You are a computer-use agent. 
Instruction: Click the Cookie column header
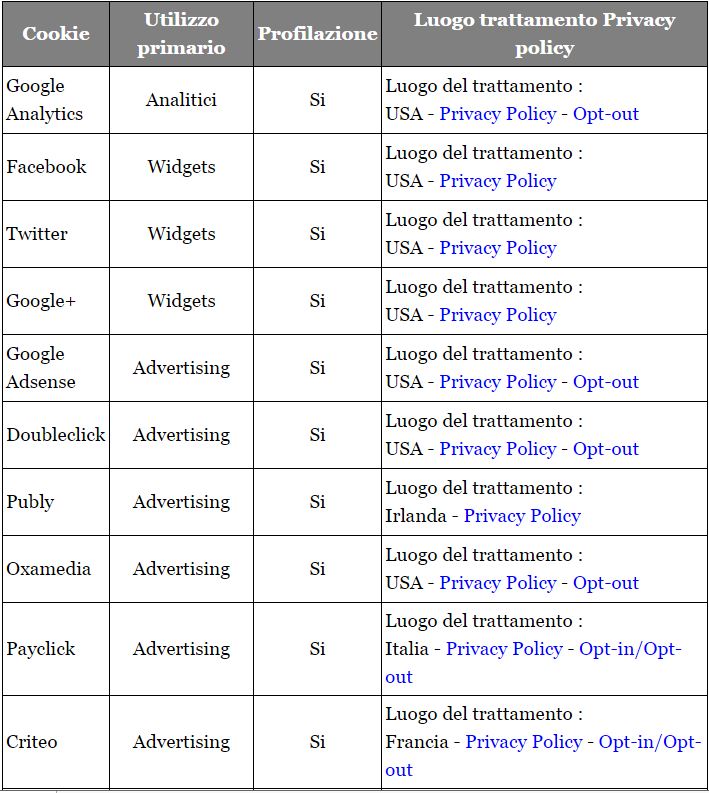tap(56, 34)
